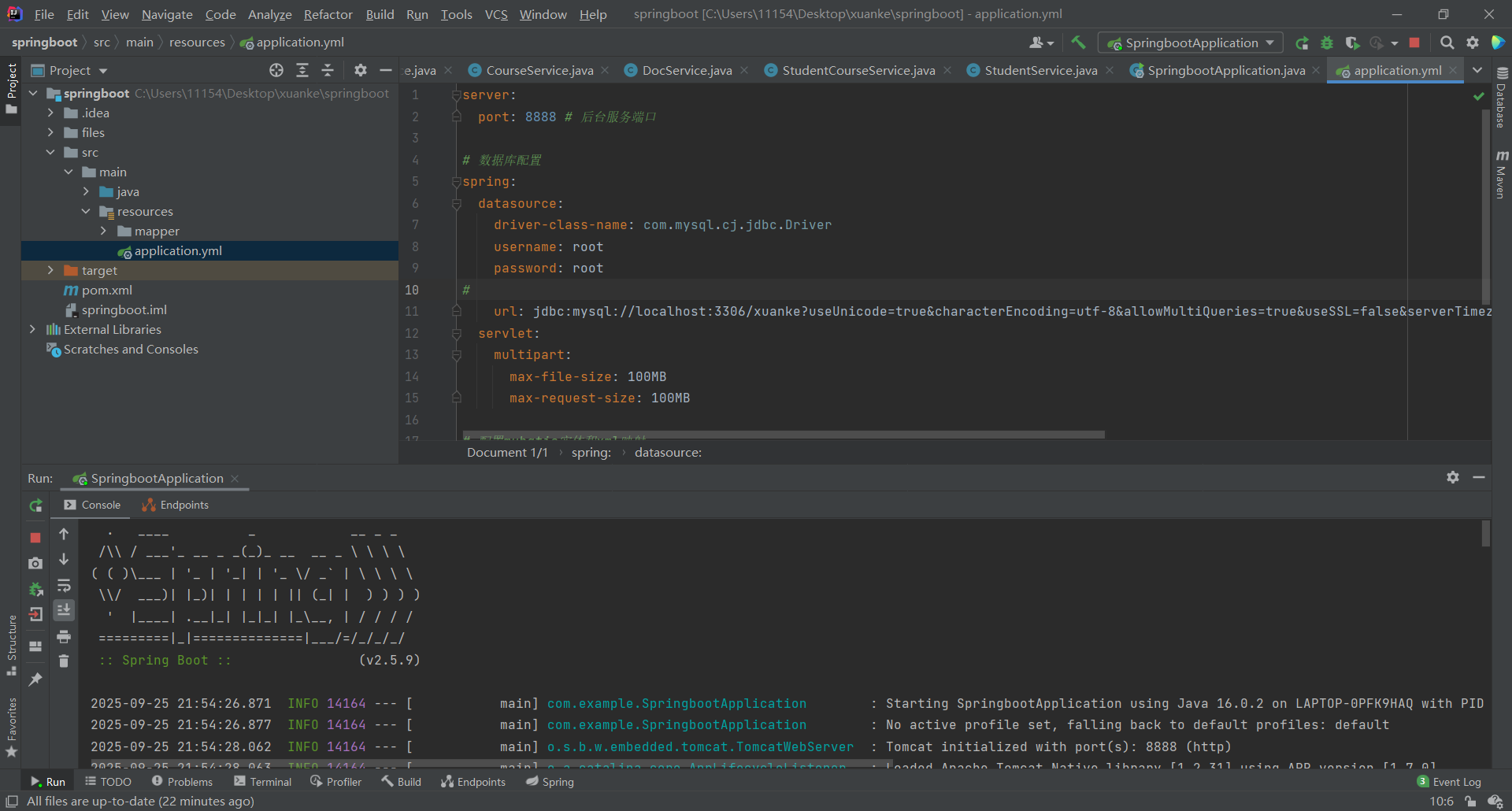Image resolution: width=1512 pixels, height=811 pixels.
Task: Rerun application in Run panel
Action: tap(35, 505)
